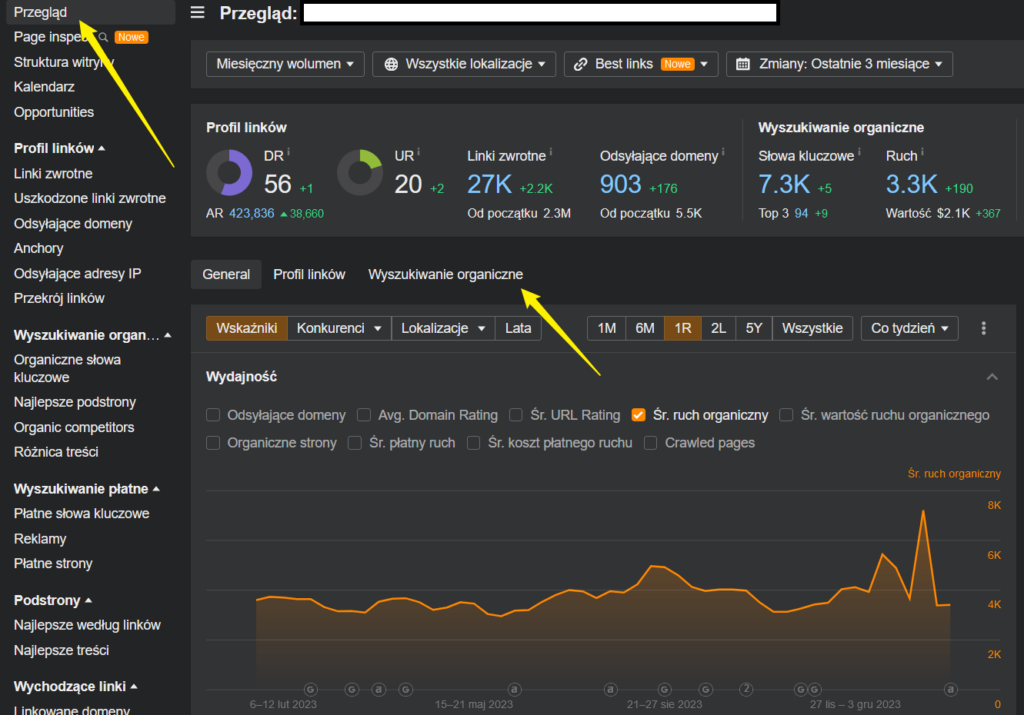This screenshot has width=1024, height=715.
Task: Click the Ruch info icon
Action: point(922,152)
